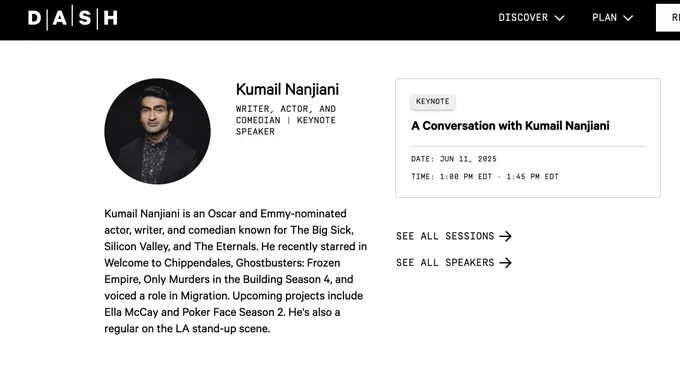This screenshot has height=374, width=680.
Task: Click the speaker's circular profile photo
Action: pos(157,131)
